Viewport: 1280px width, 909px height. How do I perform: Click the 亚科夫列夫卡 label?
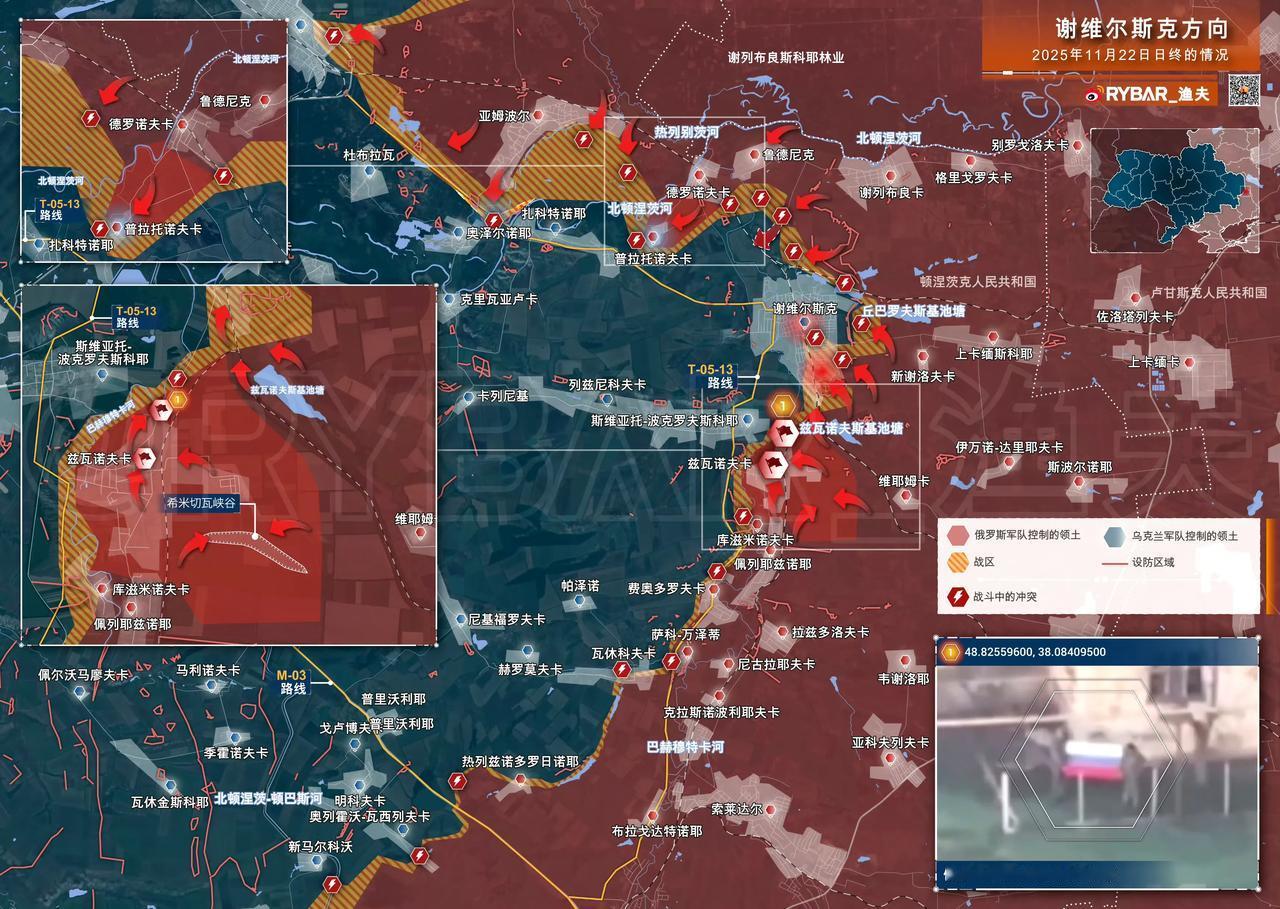click(x=890, y=743)
